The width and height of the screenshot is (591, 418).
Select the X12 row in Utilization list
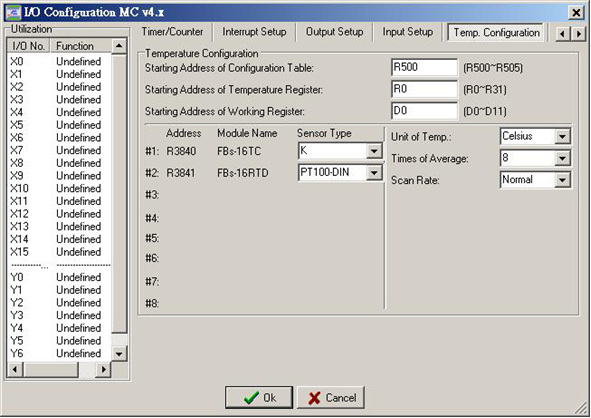[59, 214]
